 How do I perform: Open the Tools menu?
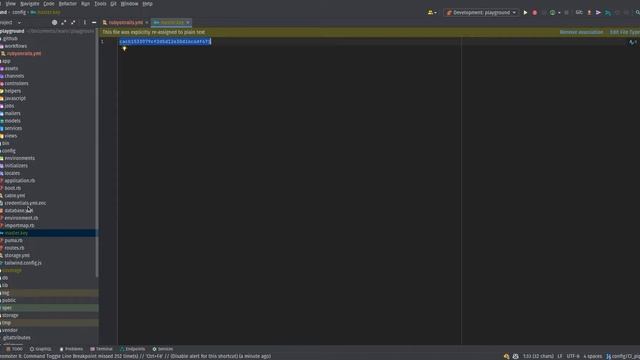coord(100,4)
